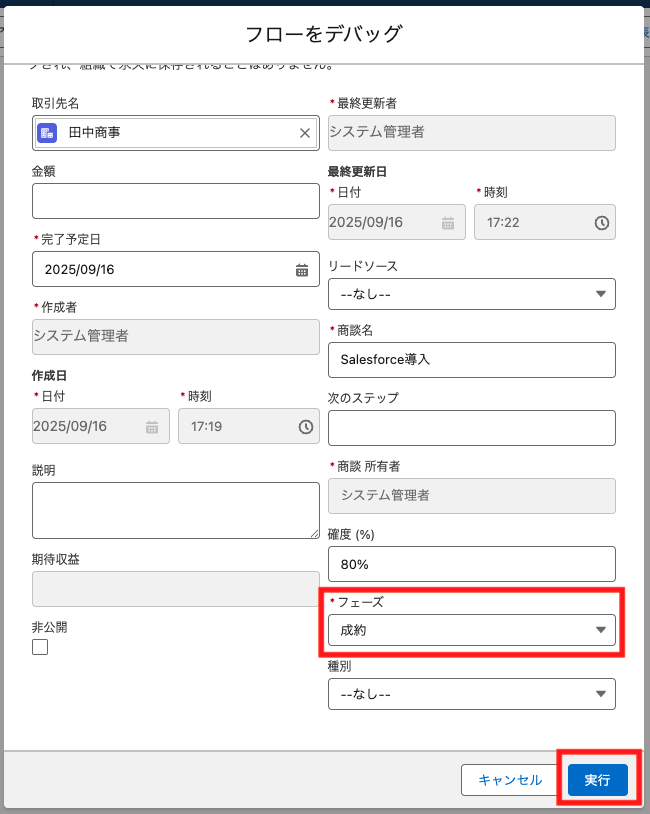Viewport: 650px width, 814px height.
Task: Click calendar icon in 作成日 date field
Action: (x=152, y=427)
